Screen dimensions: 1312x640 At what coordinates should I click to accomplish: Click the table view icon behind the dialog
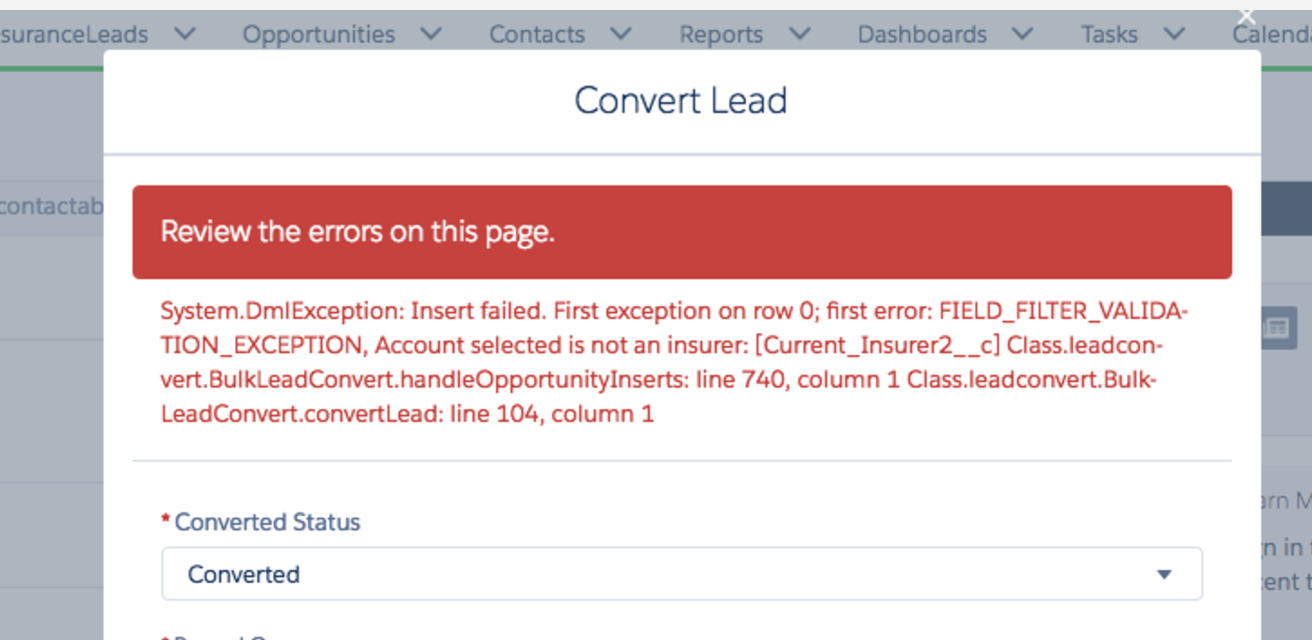(x=1275, y=328)
